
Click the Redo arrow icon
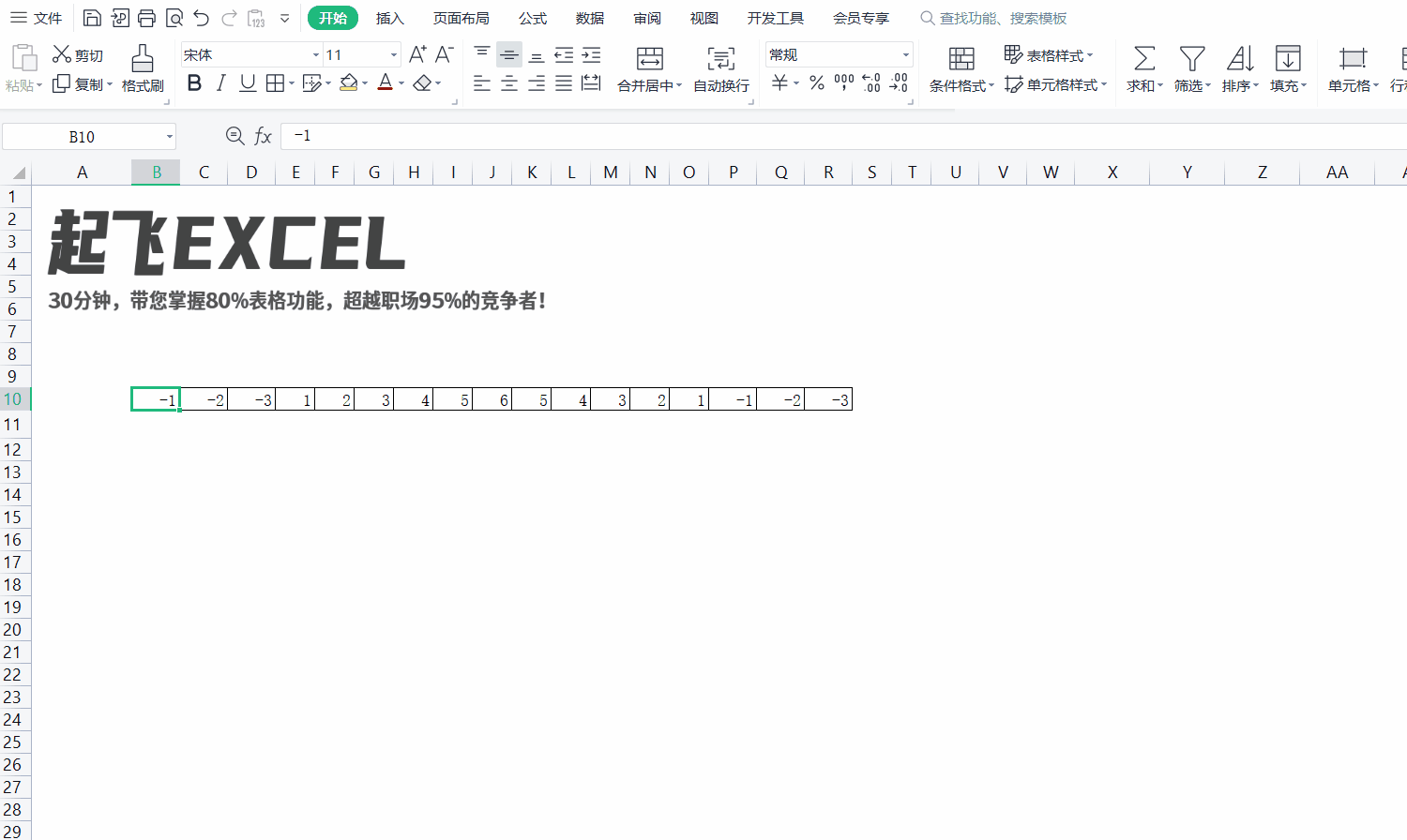click(x=229, y=18)
